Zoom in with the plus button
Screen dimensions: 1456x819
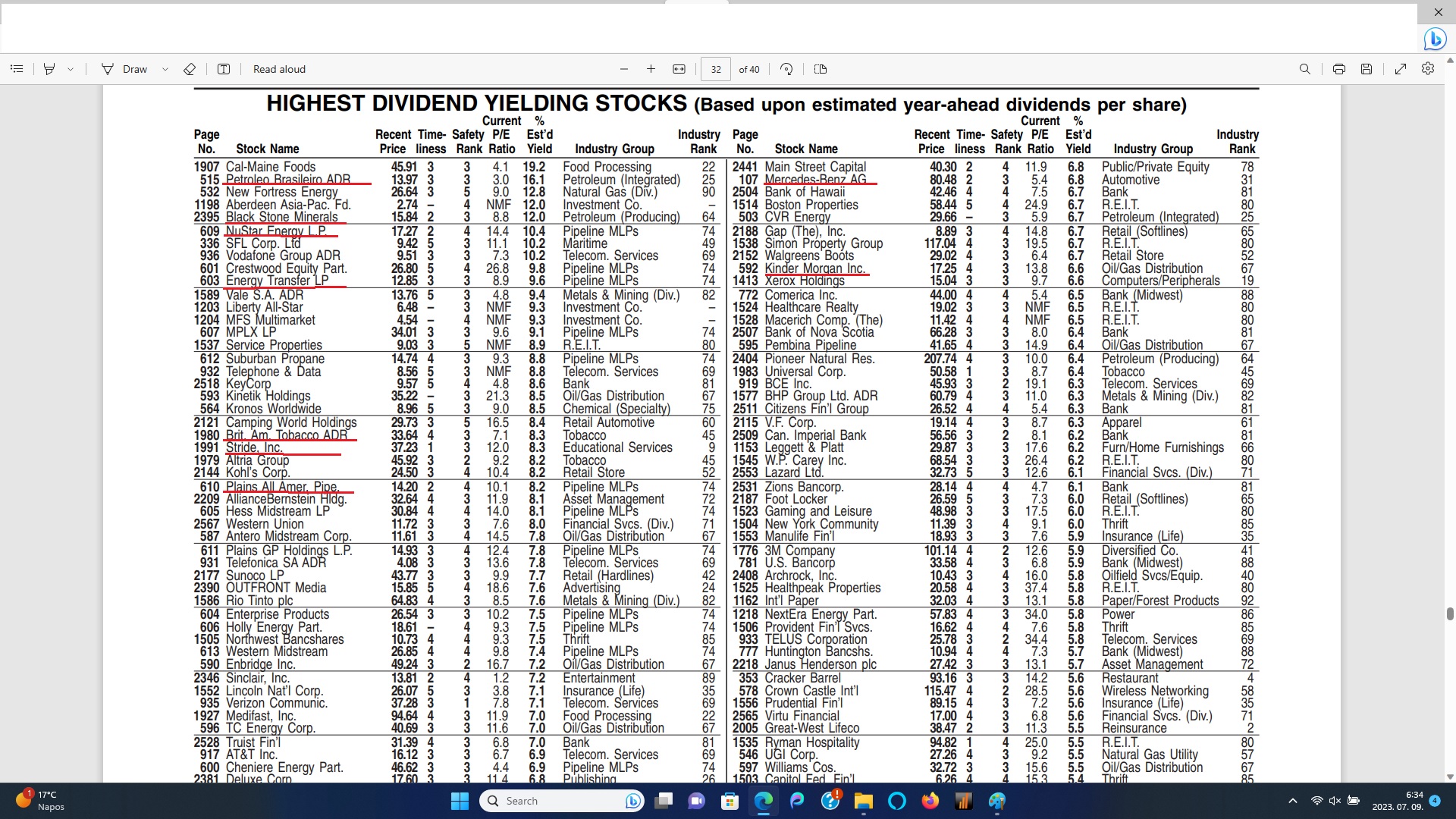[x=651, y=69]
